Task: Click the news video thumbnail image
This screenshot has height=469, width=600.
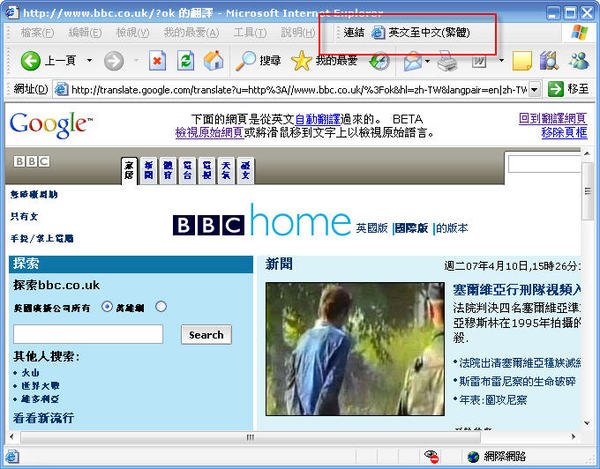Action: point(355,349)
